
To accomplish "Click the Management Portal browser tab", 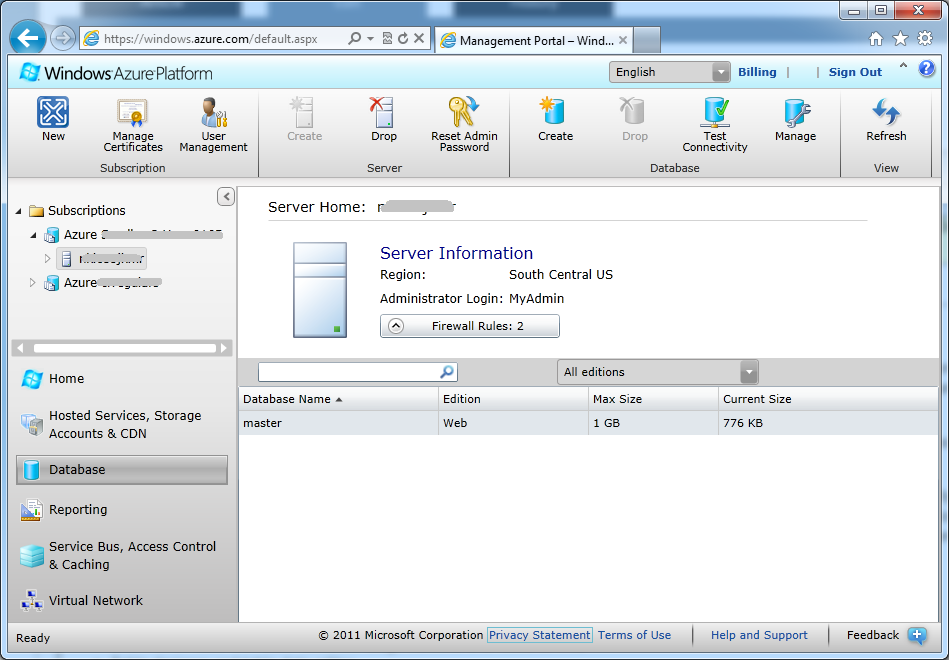I will click(534, 40).
